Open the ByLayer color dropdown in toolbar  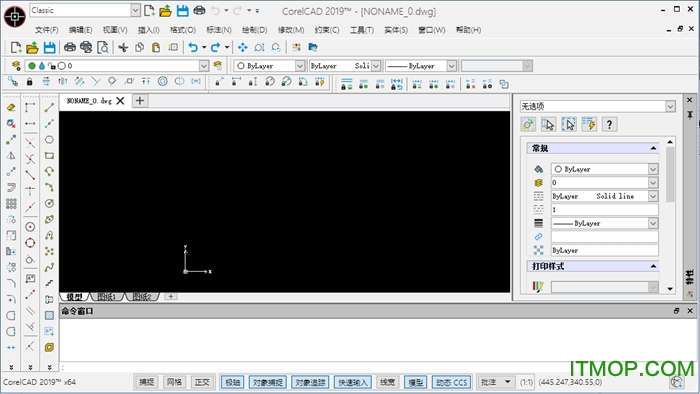click(300, 66)
